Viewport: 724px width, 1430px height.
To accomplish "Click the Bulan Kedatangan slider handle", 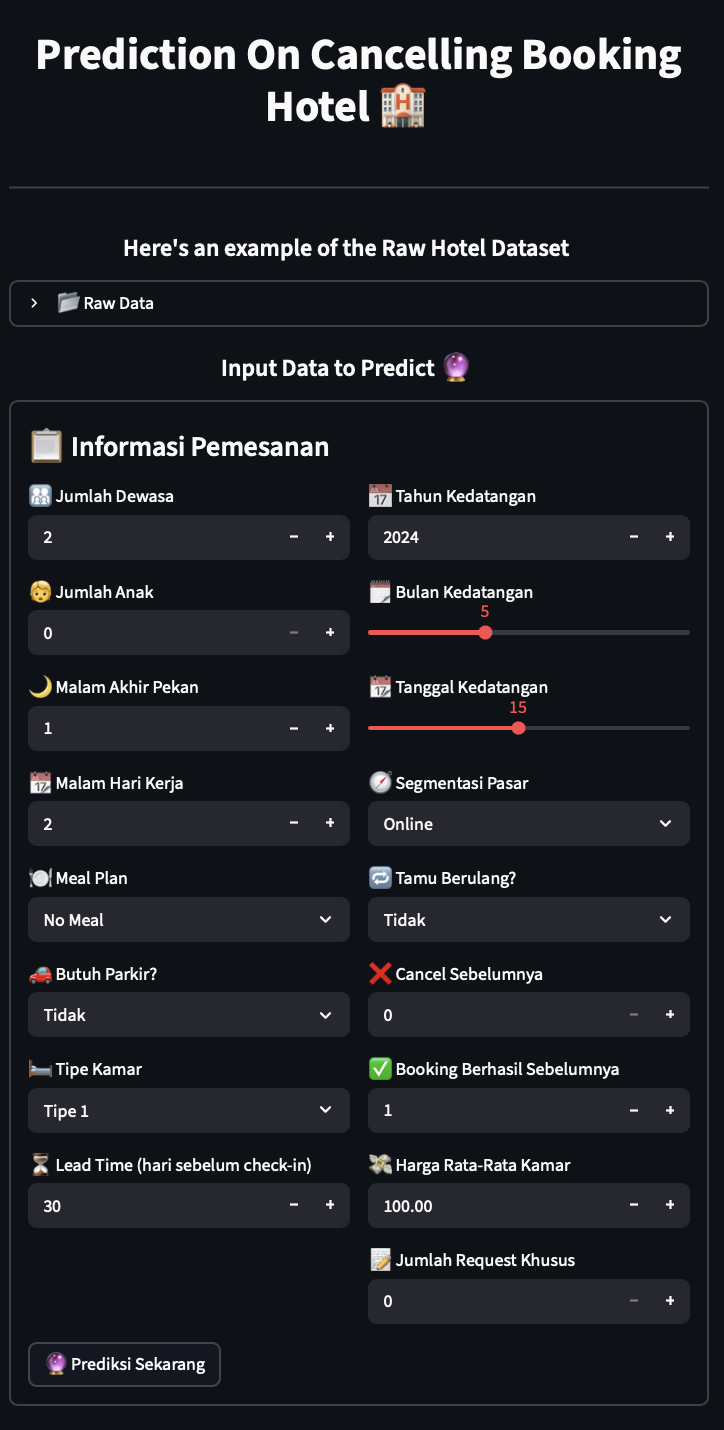I will pyautogui.click(x=485, y=632).
